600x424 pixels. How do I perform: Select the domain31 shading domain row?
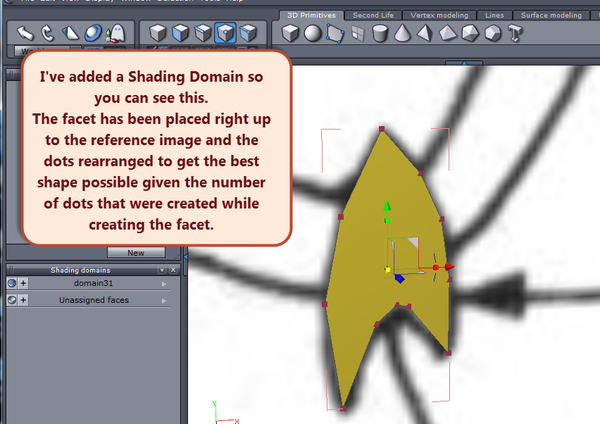93,283
